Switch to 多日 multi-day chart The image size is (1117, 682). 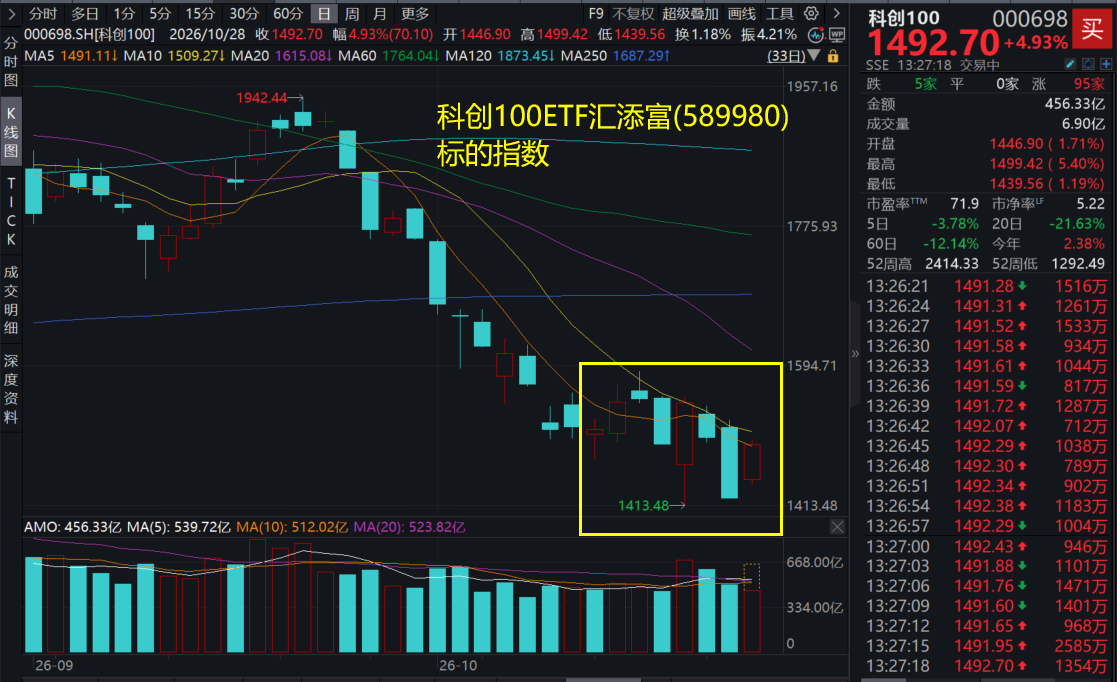[85, 14]
